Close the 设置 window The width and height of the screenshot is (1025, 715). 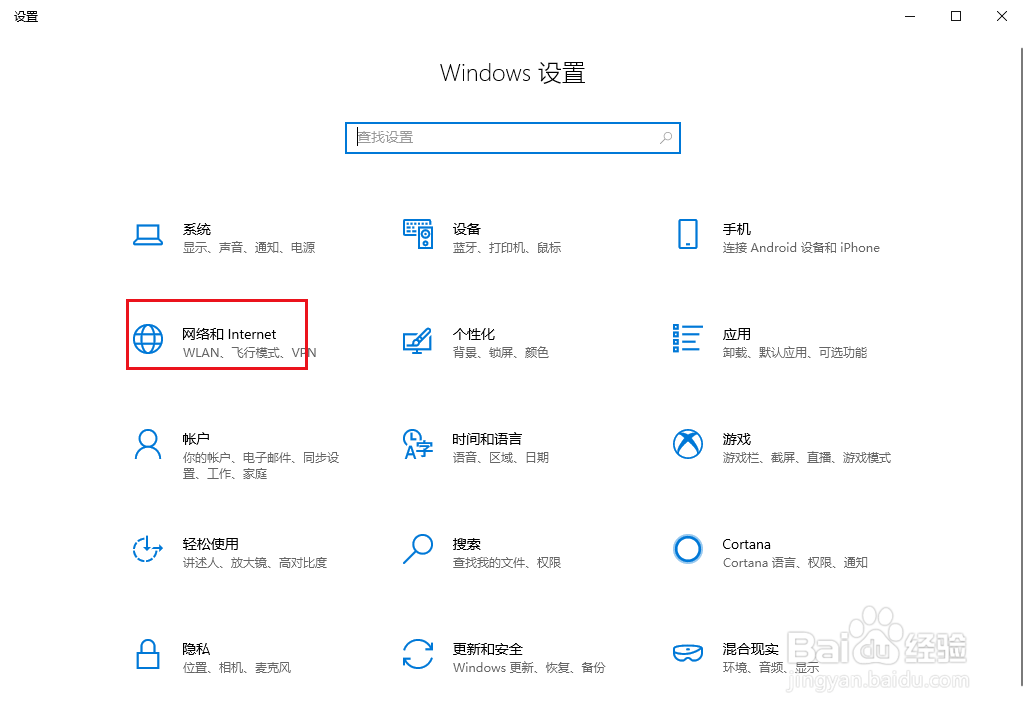click(1001, 16)
